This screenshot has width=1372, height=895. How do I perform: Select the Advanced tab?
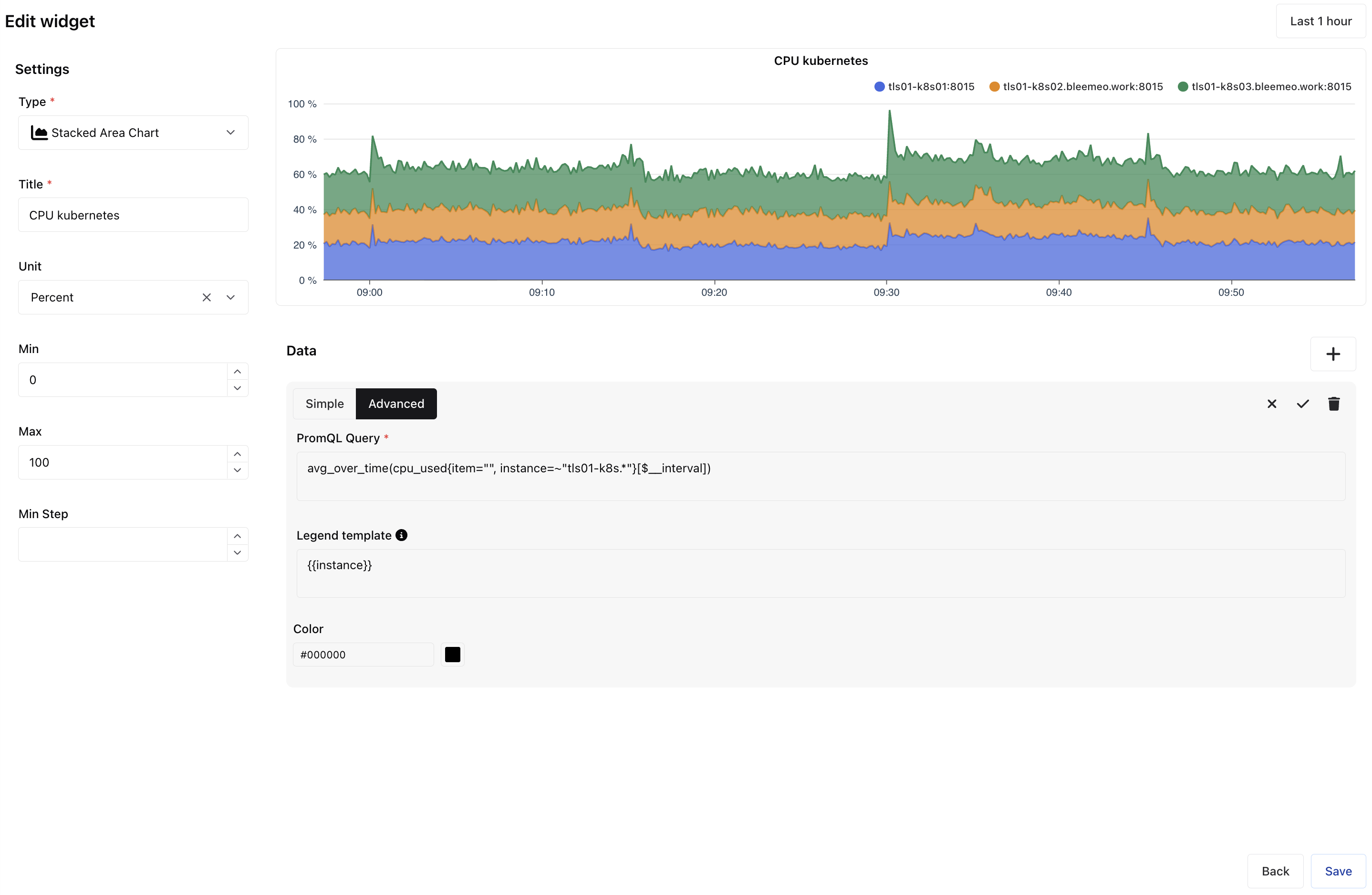coord(396,404)
